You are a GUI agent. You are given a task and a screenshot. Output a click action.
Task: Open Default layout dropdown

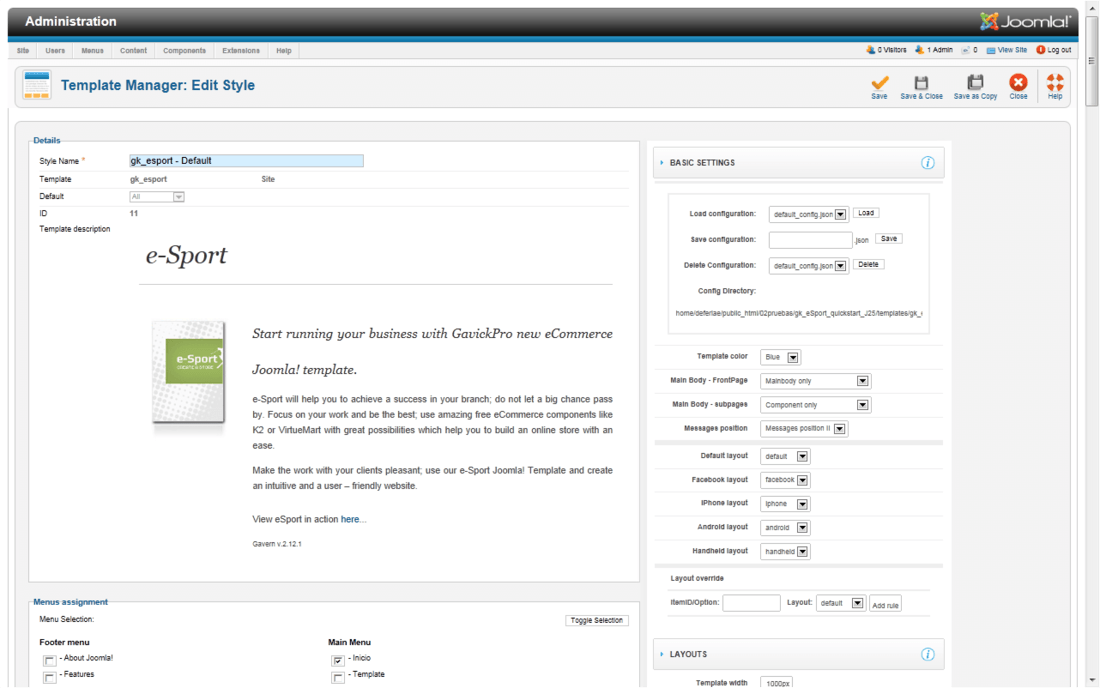point(785,457)
